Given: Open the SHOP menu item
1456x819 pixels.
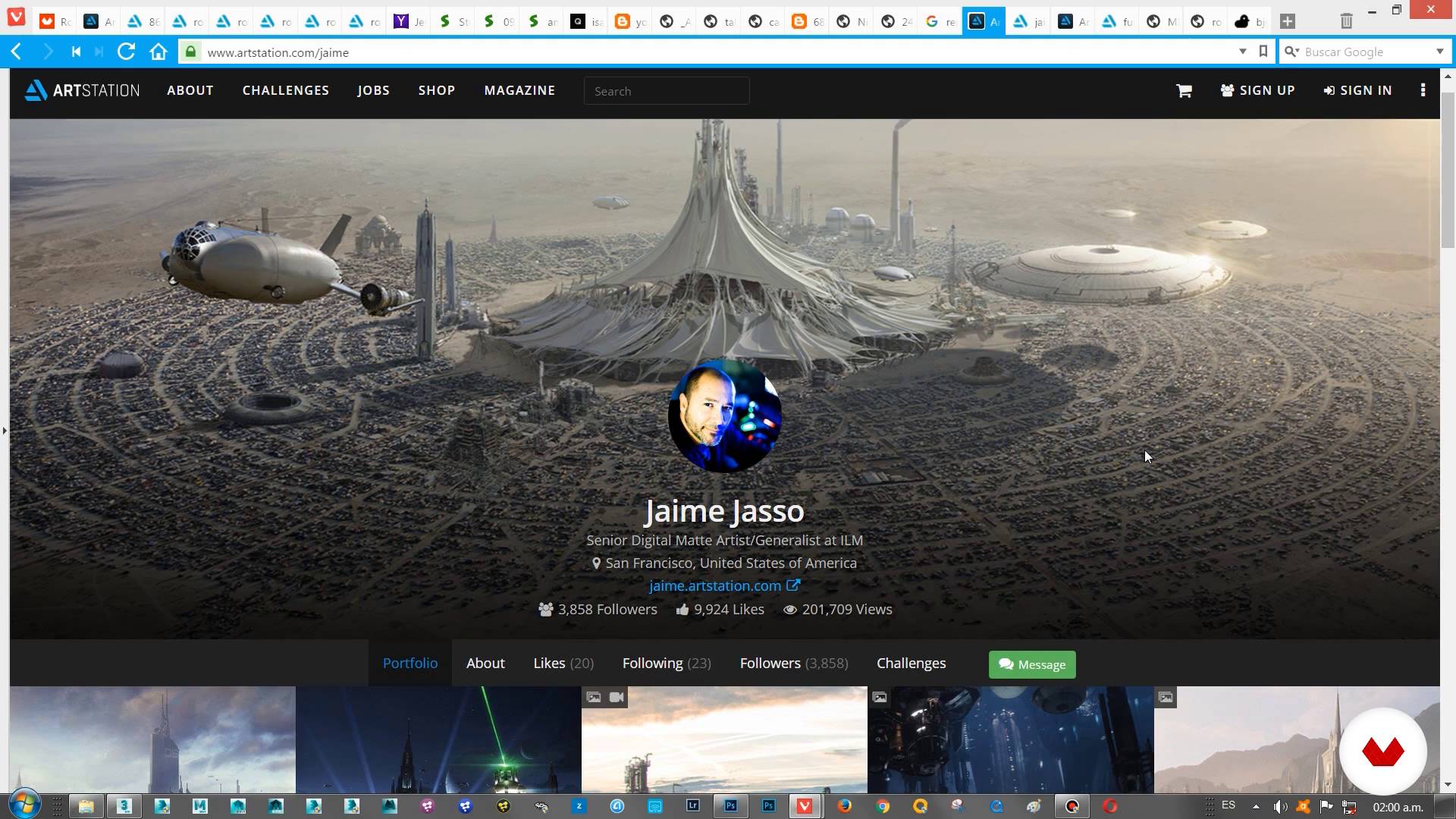Looking at the screenshot, I should pos(437,90).
